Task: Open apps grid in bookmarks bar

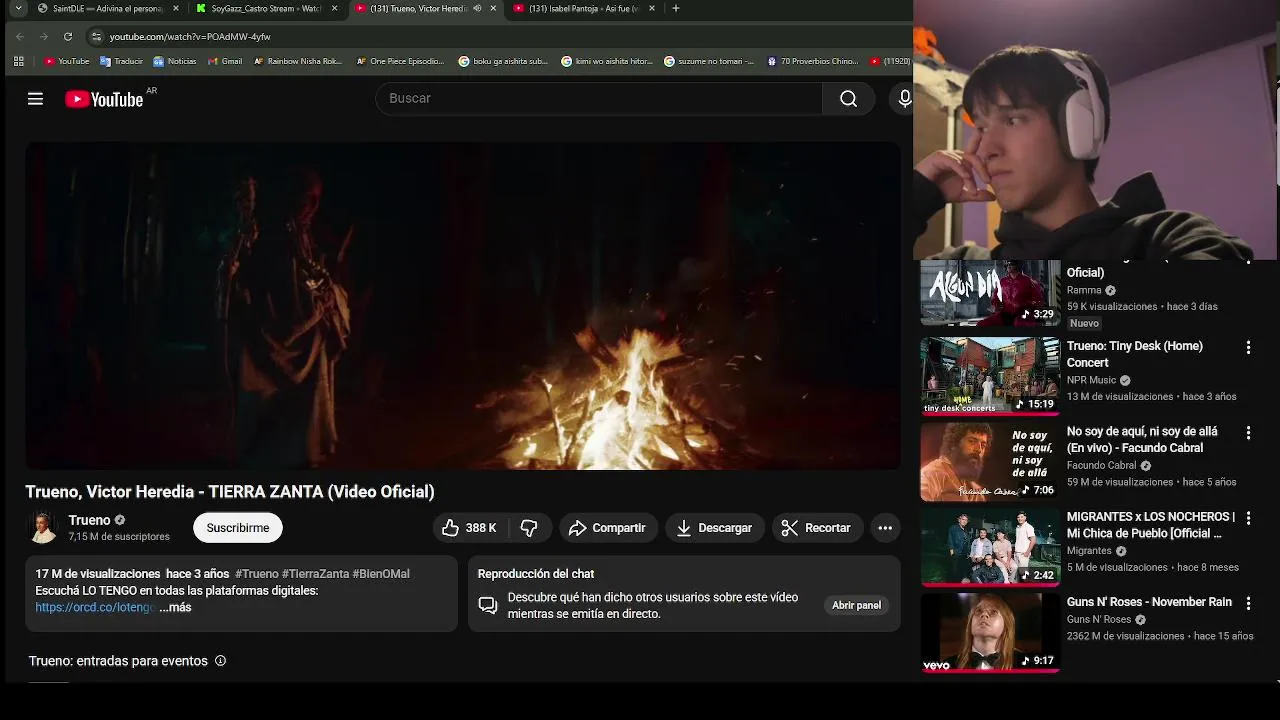Action: tap(18, 61)
